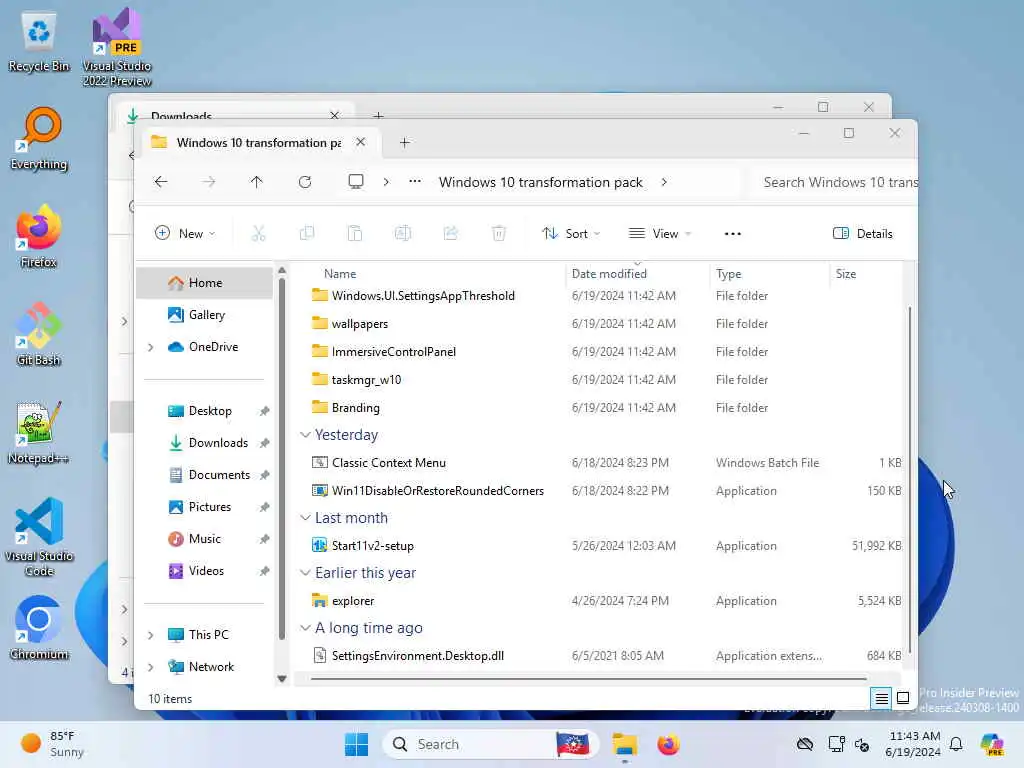Expand This PC in navigation pane

click(x=151, y=635)
